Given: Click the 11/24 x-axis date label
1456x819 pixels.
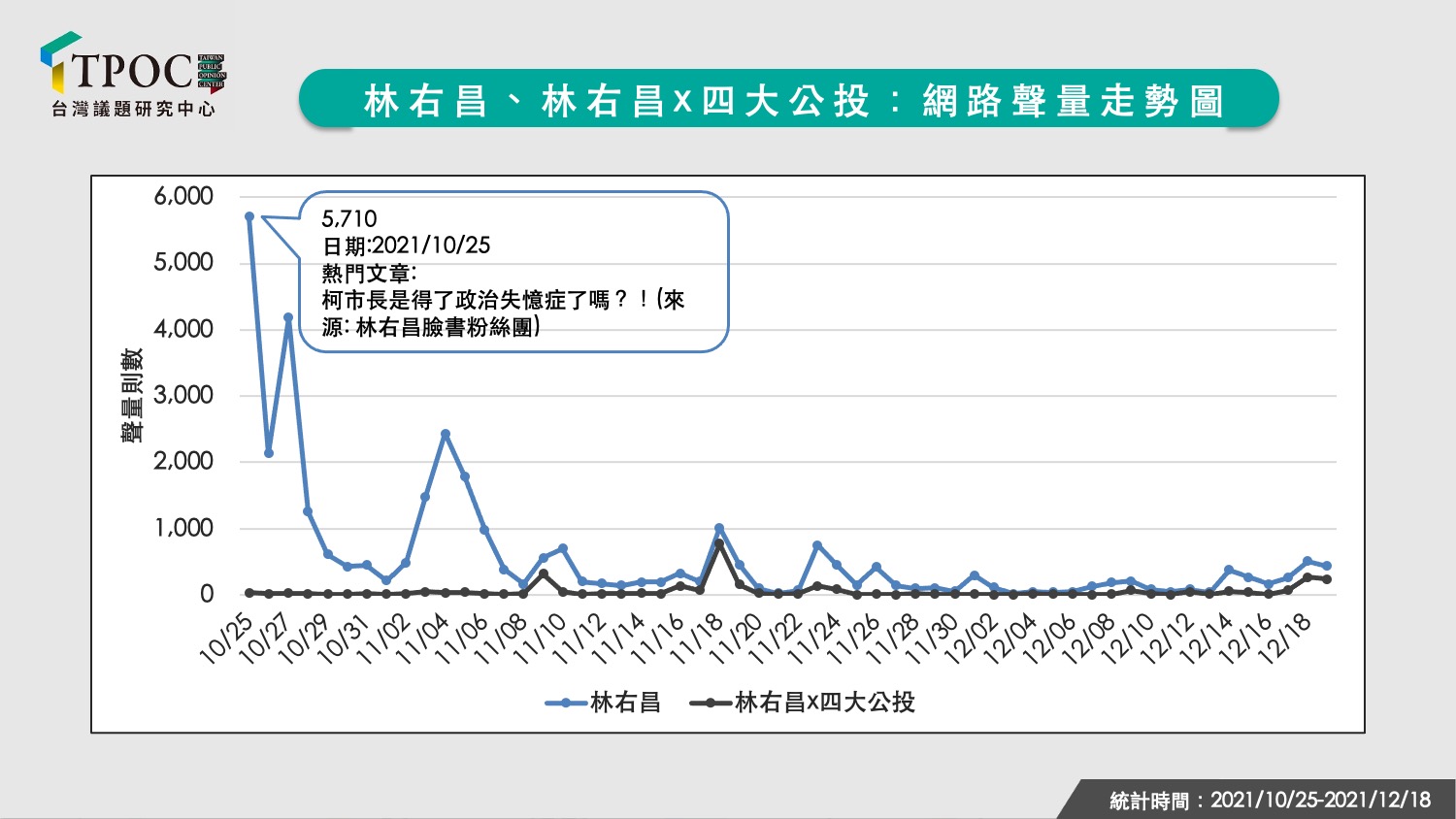Looking at the screenshot, I should tap(815, 638).
